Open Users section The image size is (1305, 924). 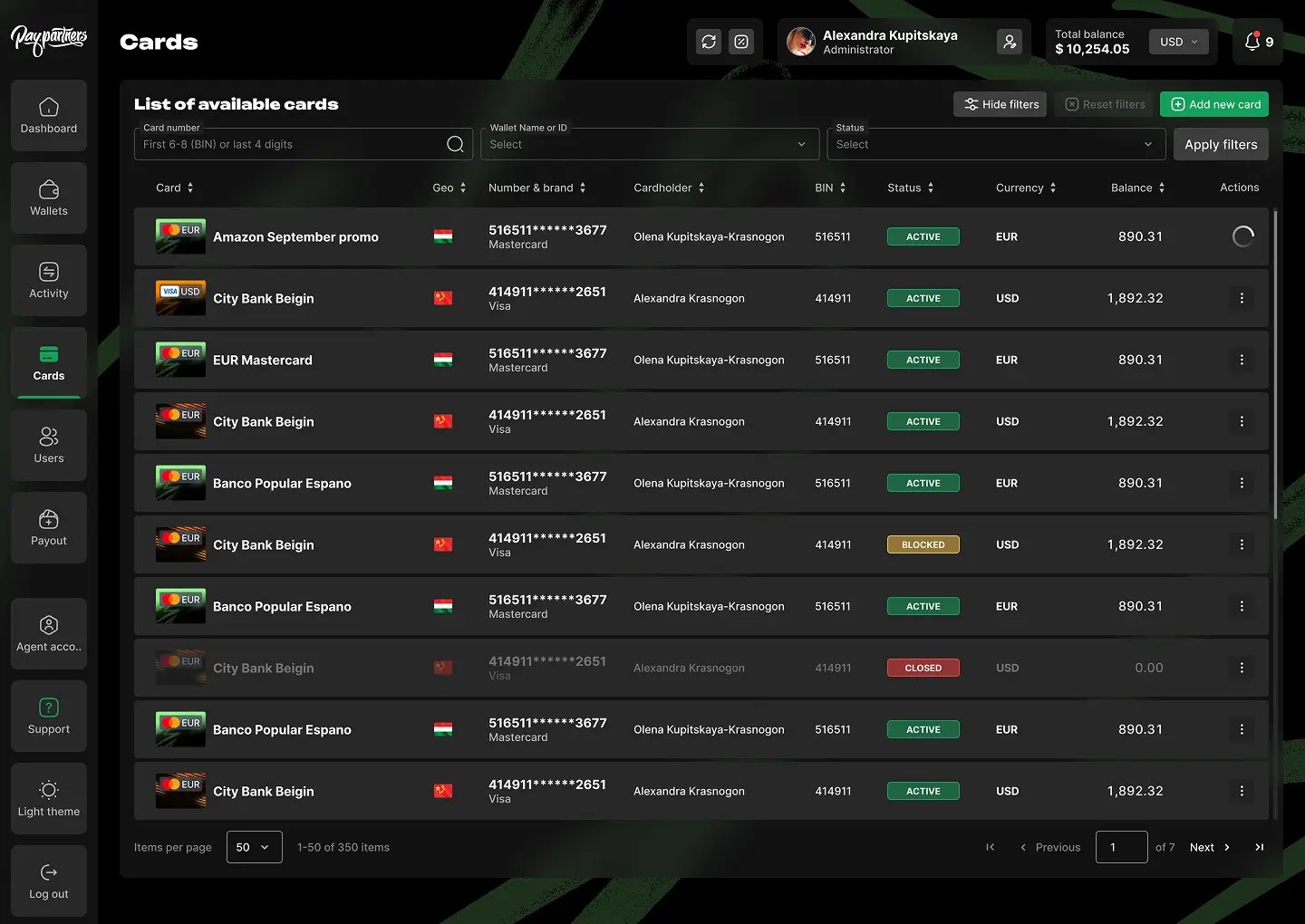[x=49, y=445]
